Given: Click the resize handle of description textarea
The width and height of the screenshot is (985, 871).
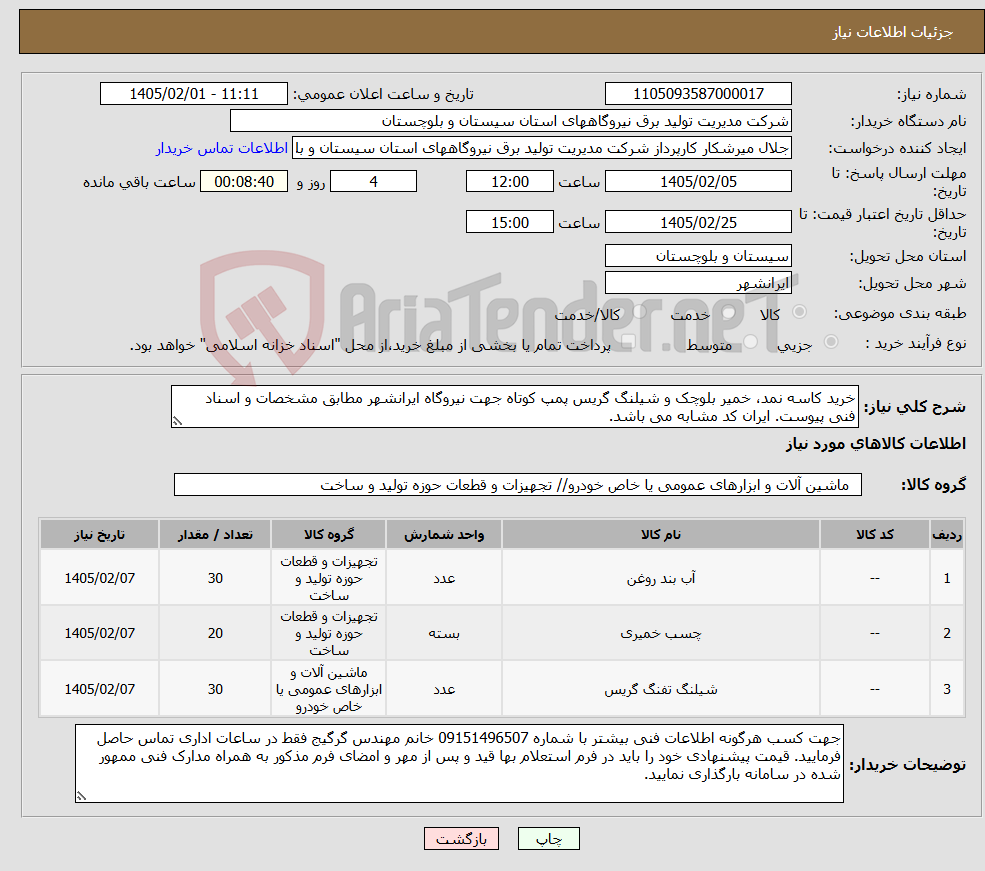Looking at the screenshot, I should 177,421.
